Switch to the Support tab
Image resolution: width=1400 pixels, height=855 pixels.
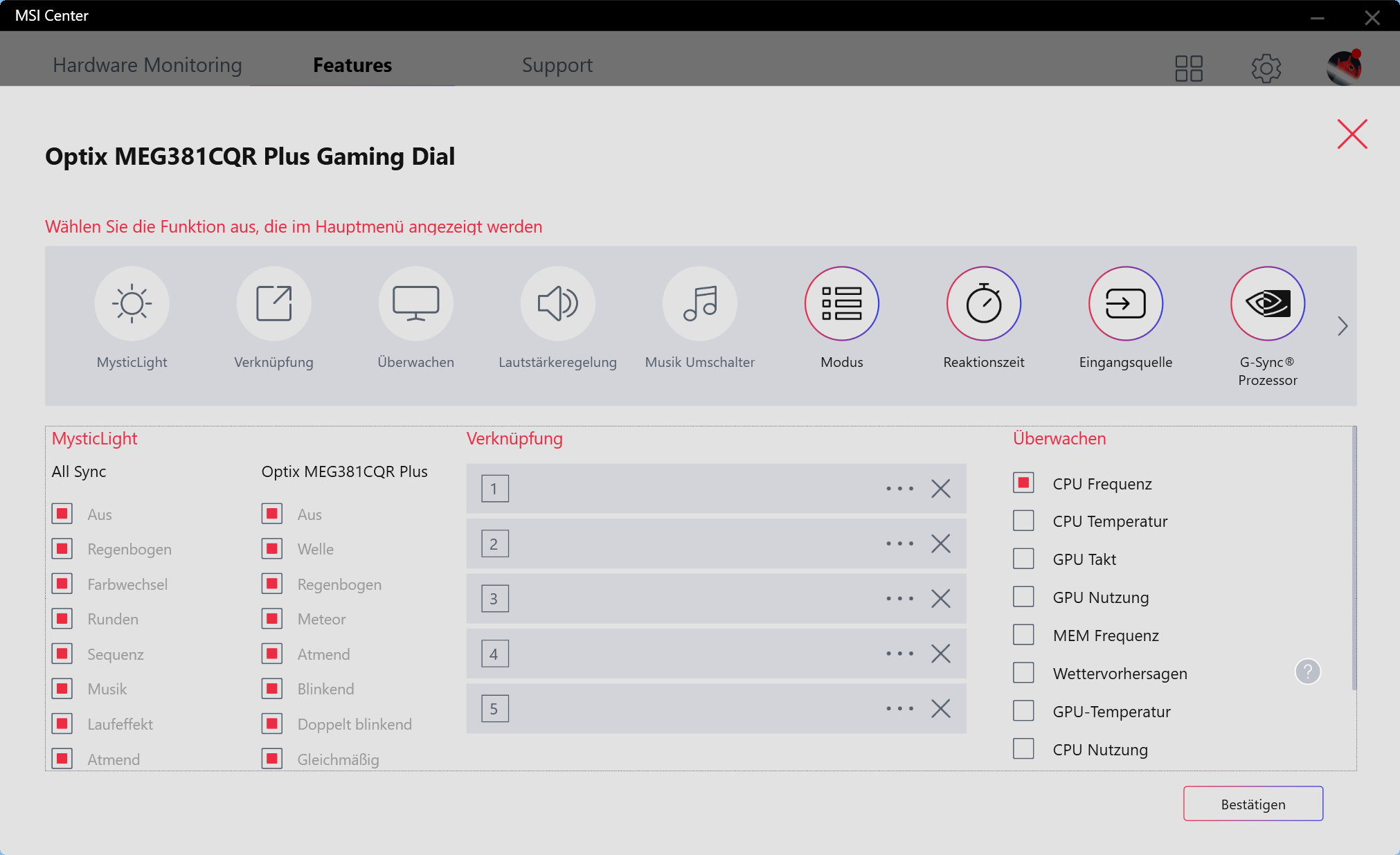(x=557, y=65)
